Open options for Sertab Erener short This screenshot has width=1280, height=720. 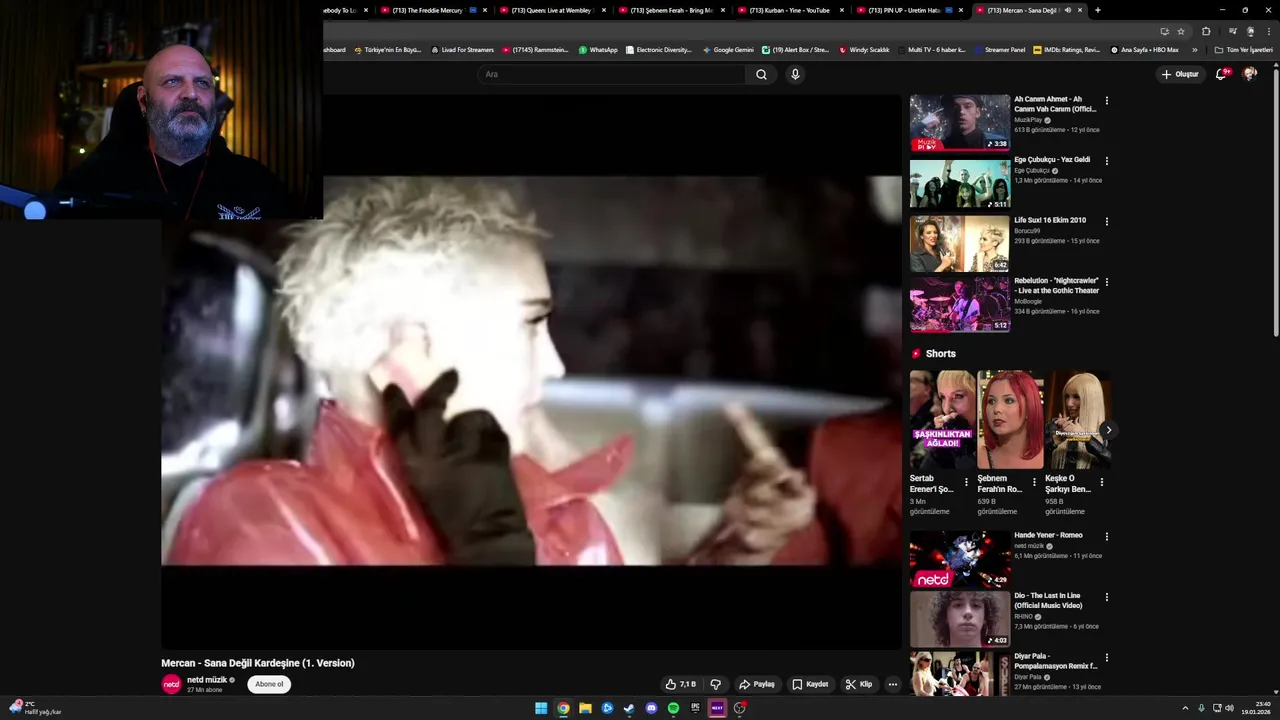click(966, 482)
